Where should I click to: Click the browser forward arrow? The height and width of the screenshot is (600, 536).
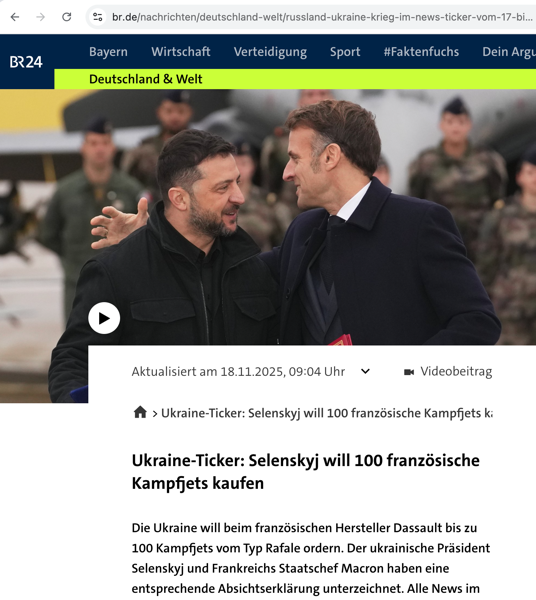click(41, 17)
